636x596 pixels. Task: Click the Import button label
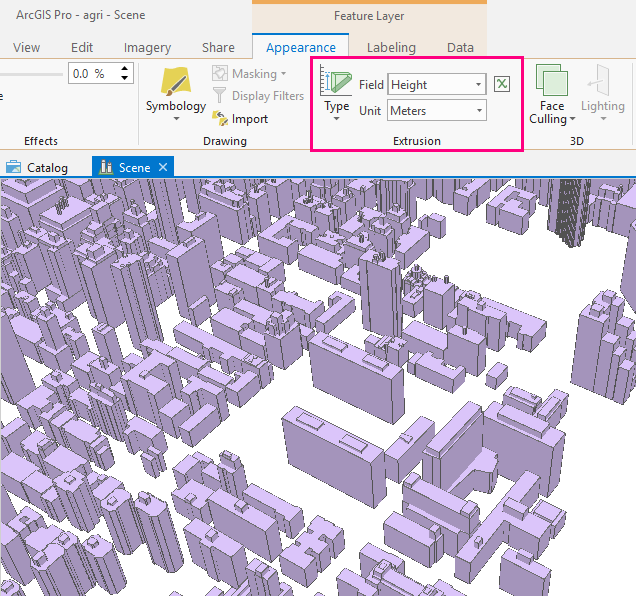(x=250, y=119)
